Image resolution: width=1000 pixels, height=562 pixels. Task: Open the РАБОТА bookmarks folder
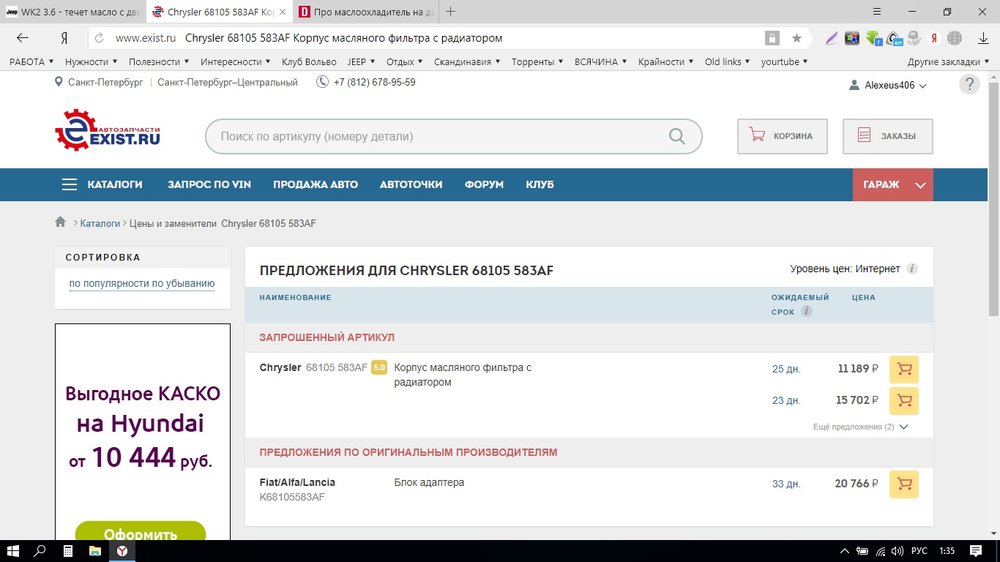click(x=31, y=62)
